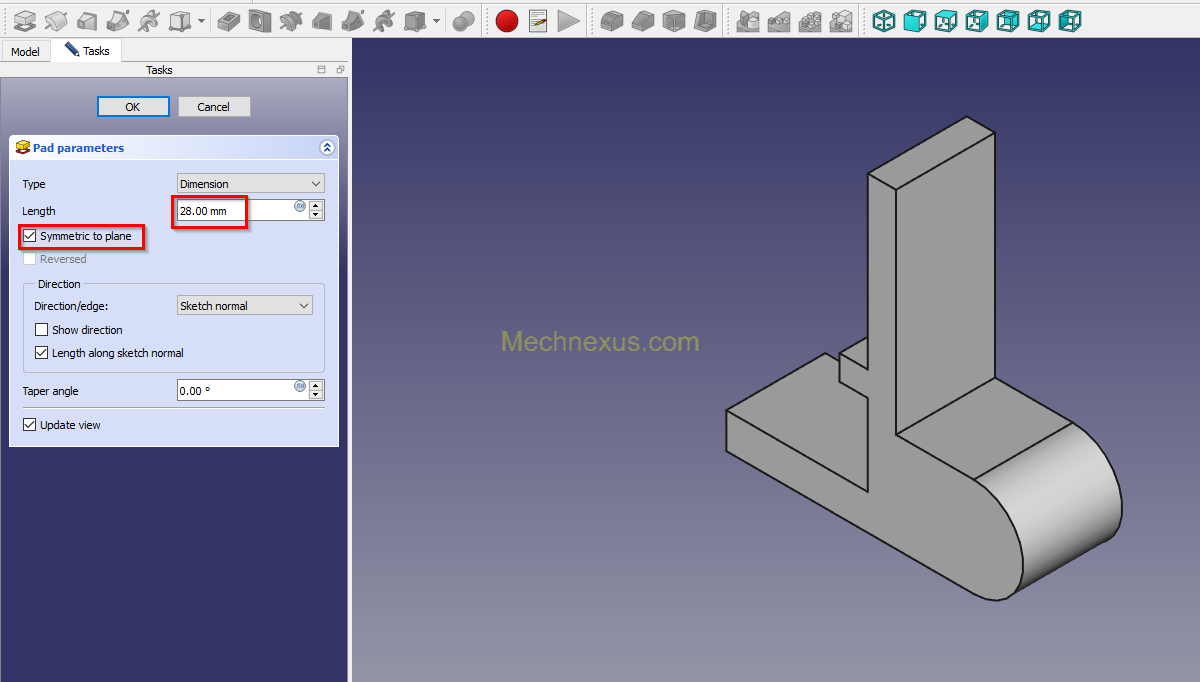Viewport: 1200px width, 682px height.
Task: Select the Pad tool icon
Action: 26,20
